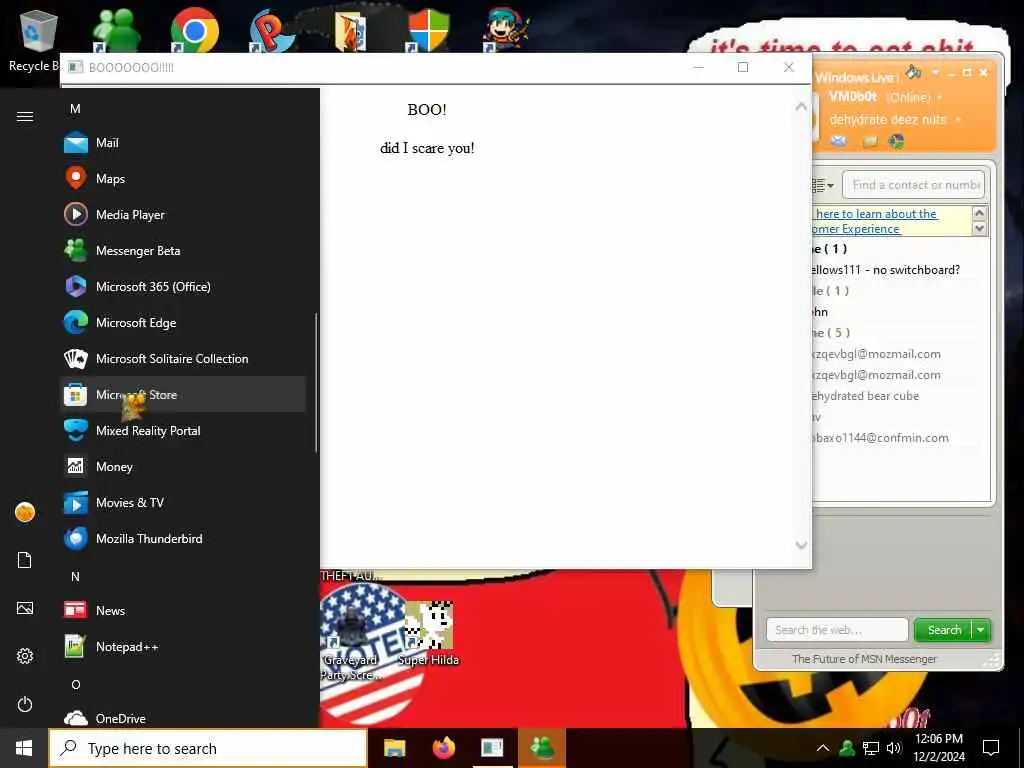The image size is (1024, 768).
Task: Open OneDrive in the Start menu list
Action: (182, 718)
